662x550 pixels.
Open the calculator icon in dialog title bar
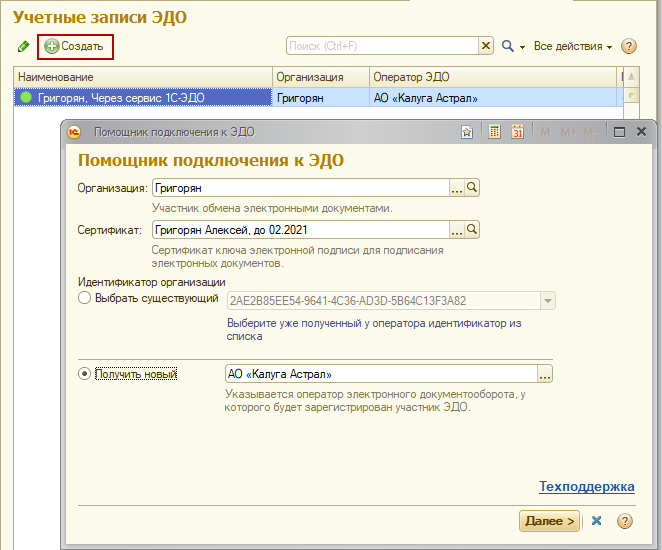click(494, 133)
